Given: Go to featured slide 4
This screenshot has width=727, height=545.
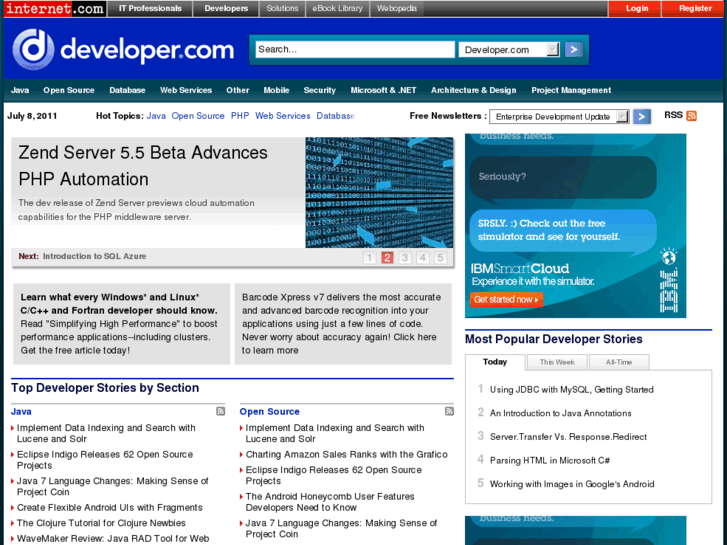Looking at the screenshot, I should [422, 257].
